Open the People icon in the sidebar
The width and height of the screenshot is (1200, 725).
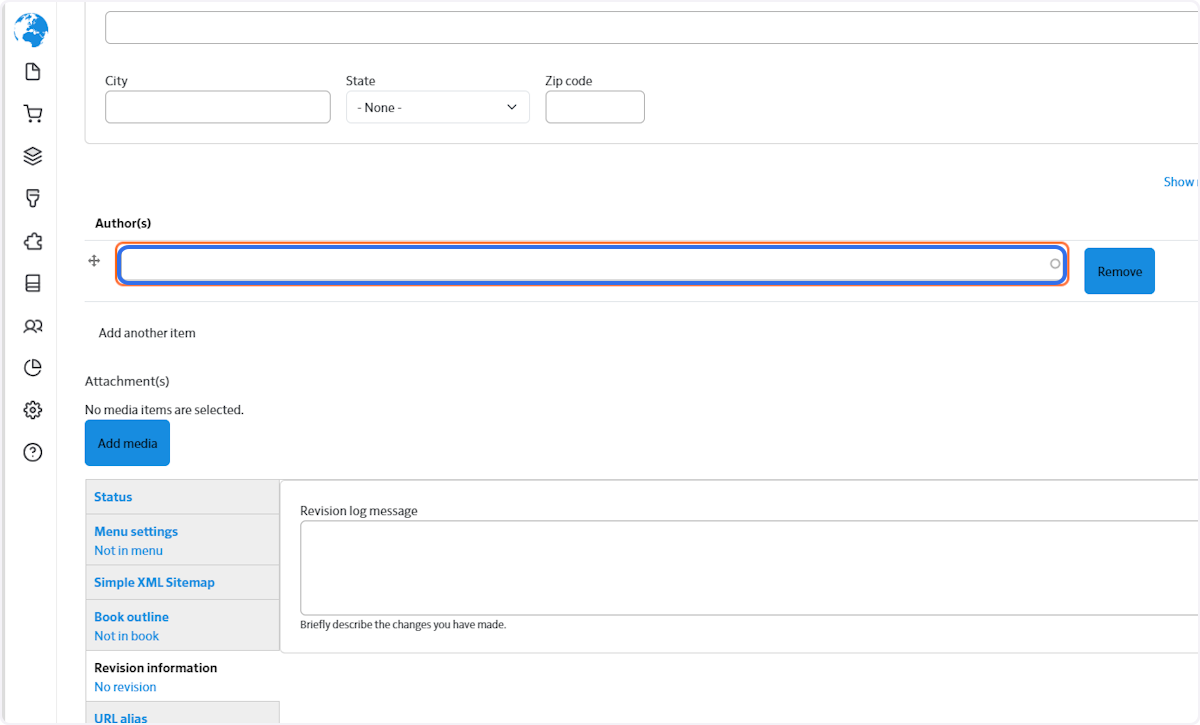33,326
